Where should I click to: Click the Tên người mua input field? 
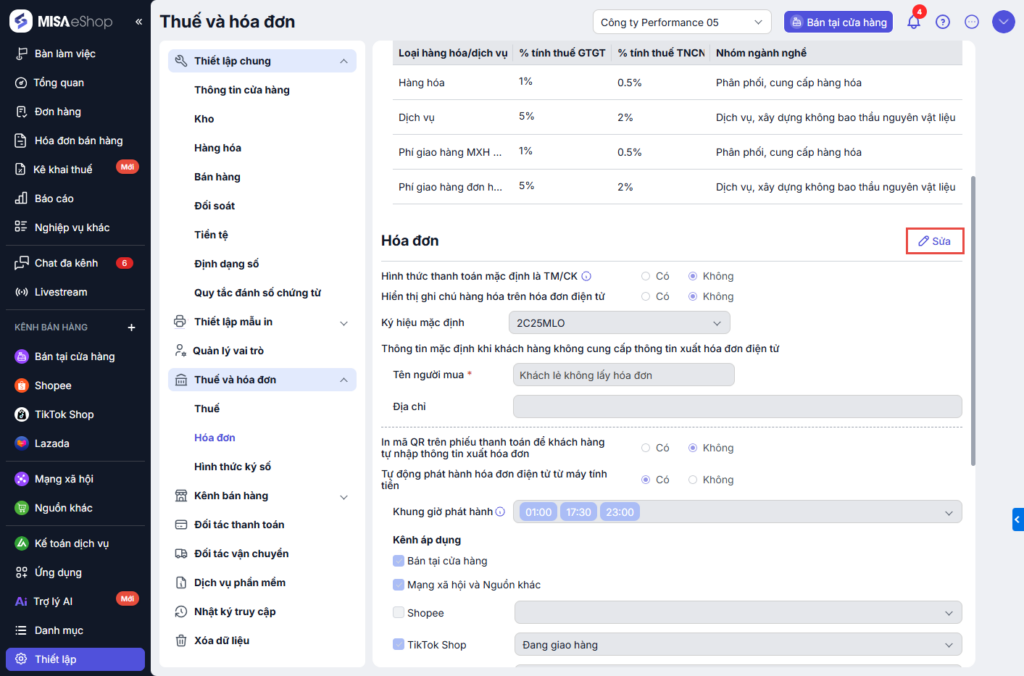tap(623, 375)
